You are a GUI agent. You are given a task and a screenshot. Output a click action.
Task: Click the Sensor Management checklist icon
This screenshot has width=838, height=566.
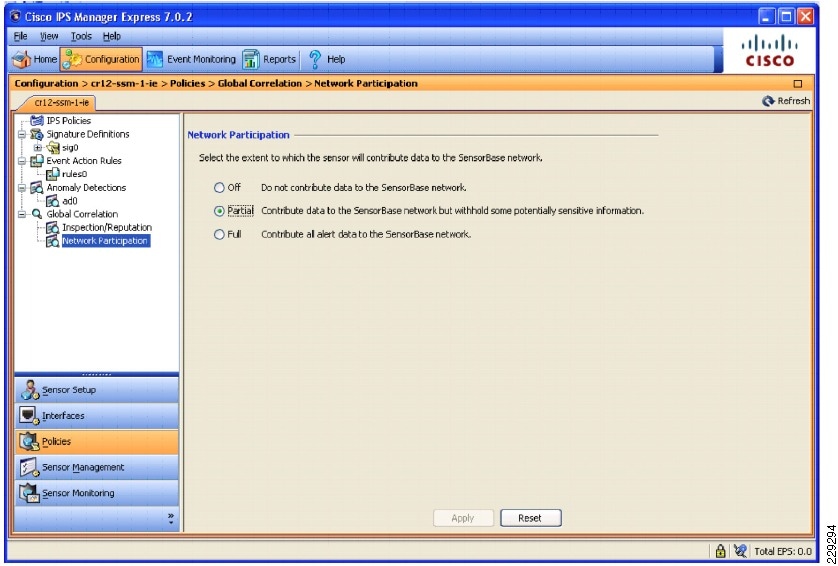point(29,468)
